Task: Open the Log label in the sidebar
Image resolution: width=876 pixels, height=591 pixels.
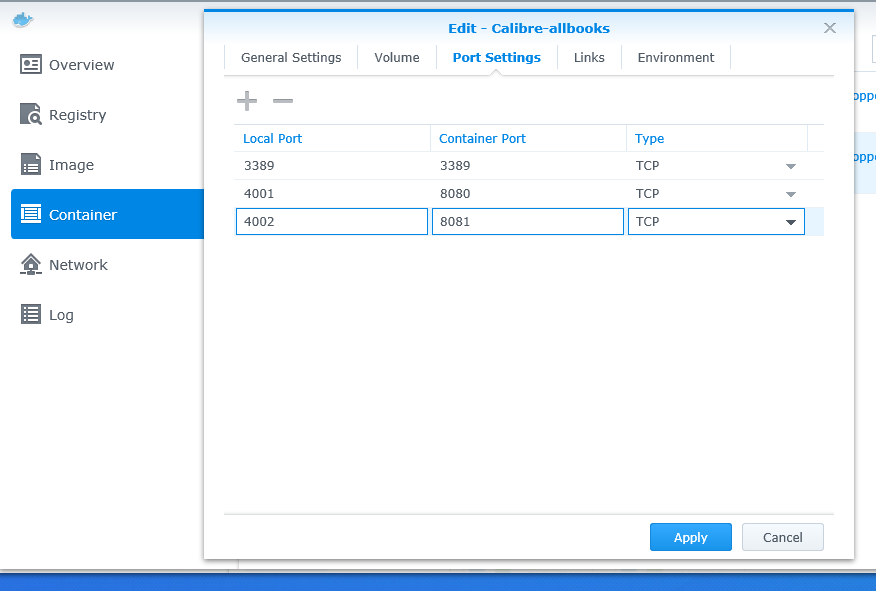Action: click(x=61, y=315)
